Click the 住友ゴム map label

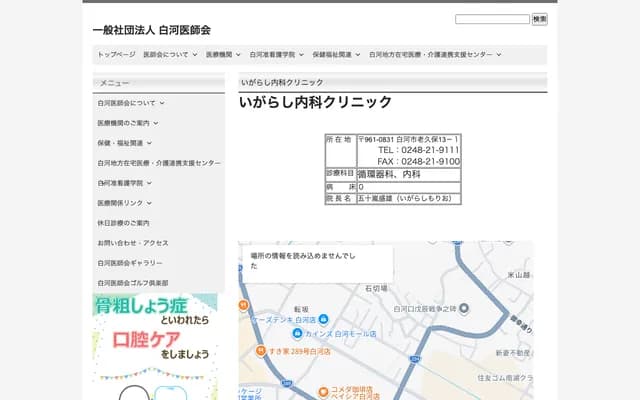coord(505,378)
